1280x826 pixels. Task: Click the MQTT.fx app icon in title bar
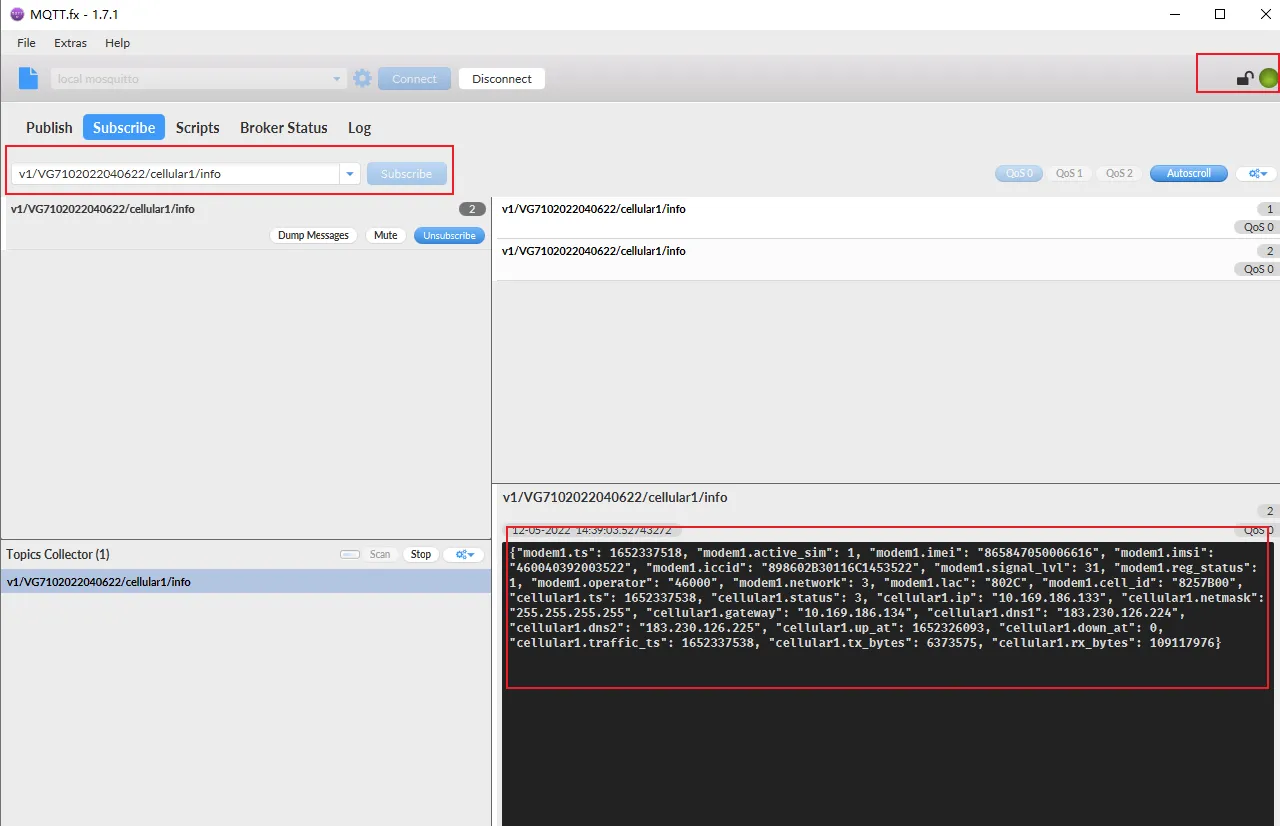tap(17, 14)
